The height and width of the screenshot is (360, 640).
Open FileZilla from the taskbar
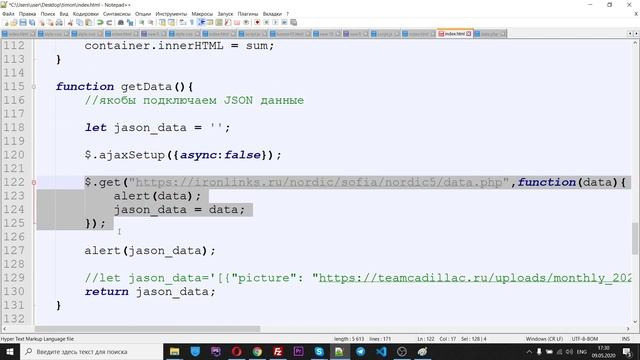pyautogui.click(x=278, y=351)
